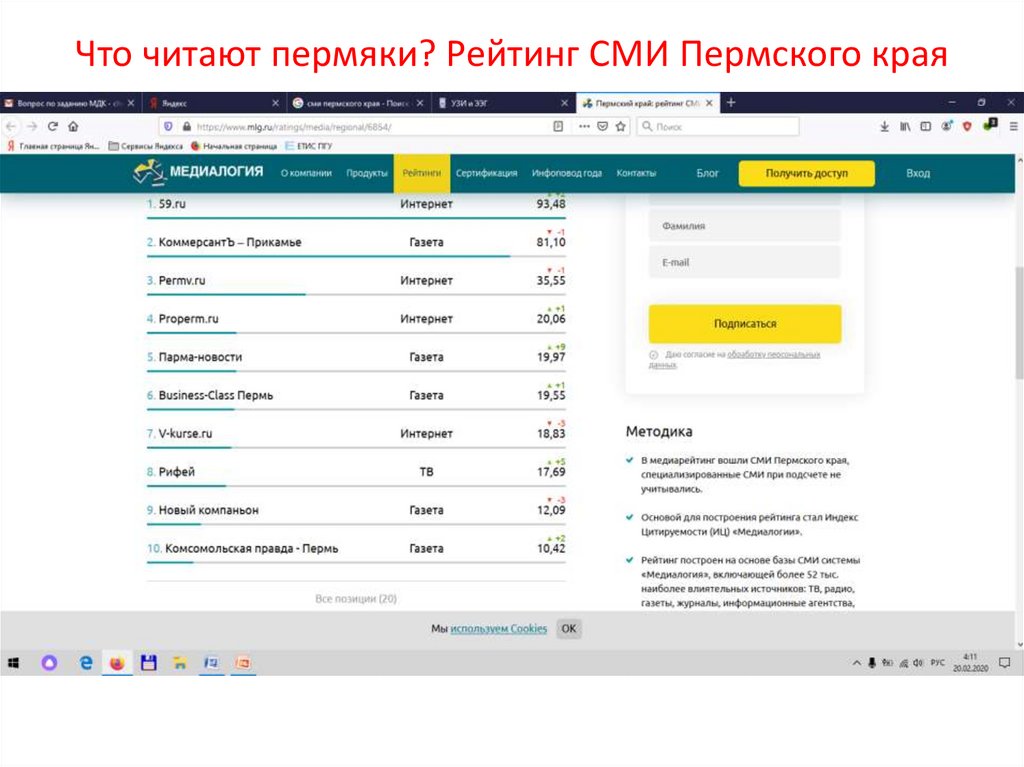Viewport: 1024px width, 767px height.
Task: Switch to the 'Вопрос по заданию МДК' tab
Action: [69, 103]
